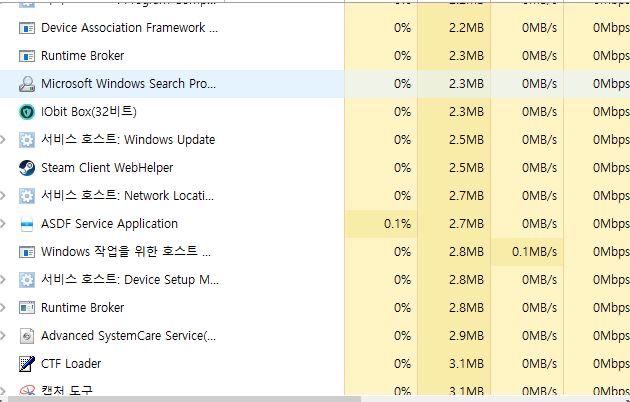Click the Steam Client WebHelper icon
The image size is (630, 402).
27,168
